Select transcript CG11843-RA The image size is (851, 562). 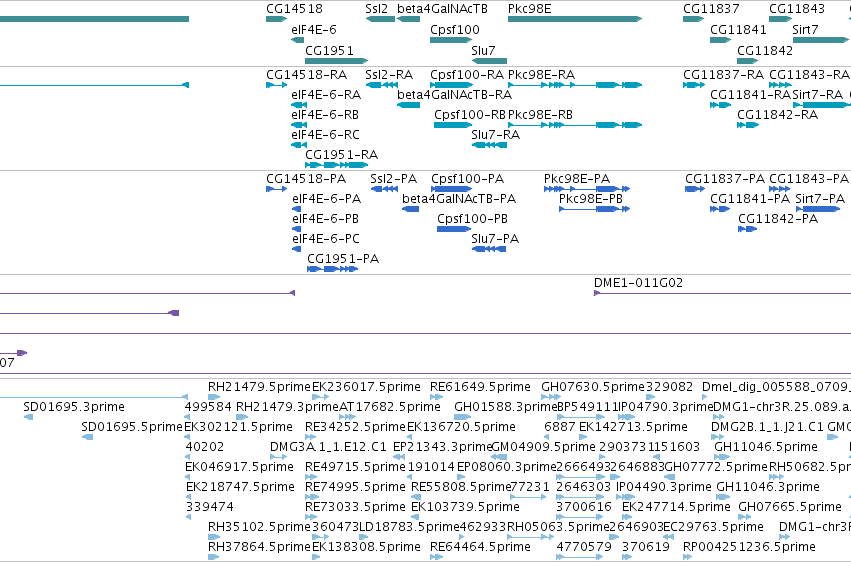click(x=809, y=74)
